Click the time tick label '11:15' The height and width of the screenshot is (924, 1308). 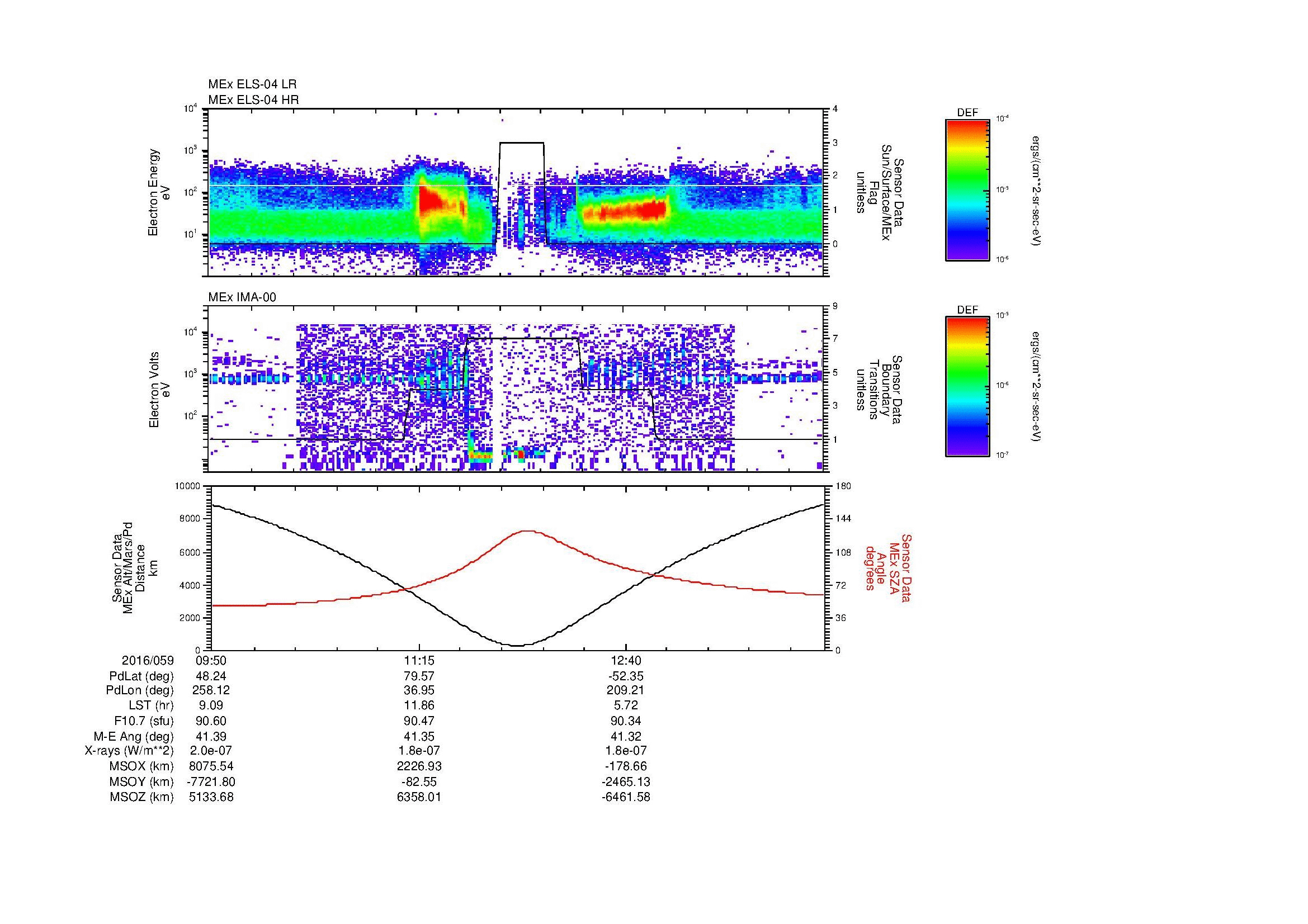[x=419, y=660]
